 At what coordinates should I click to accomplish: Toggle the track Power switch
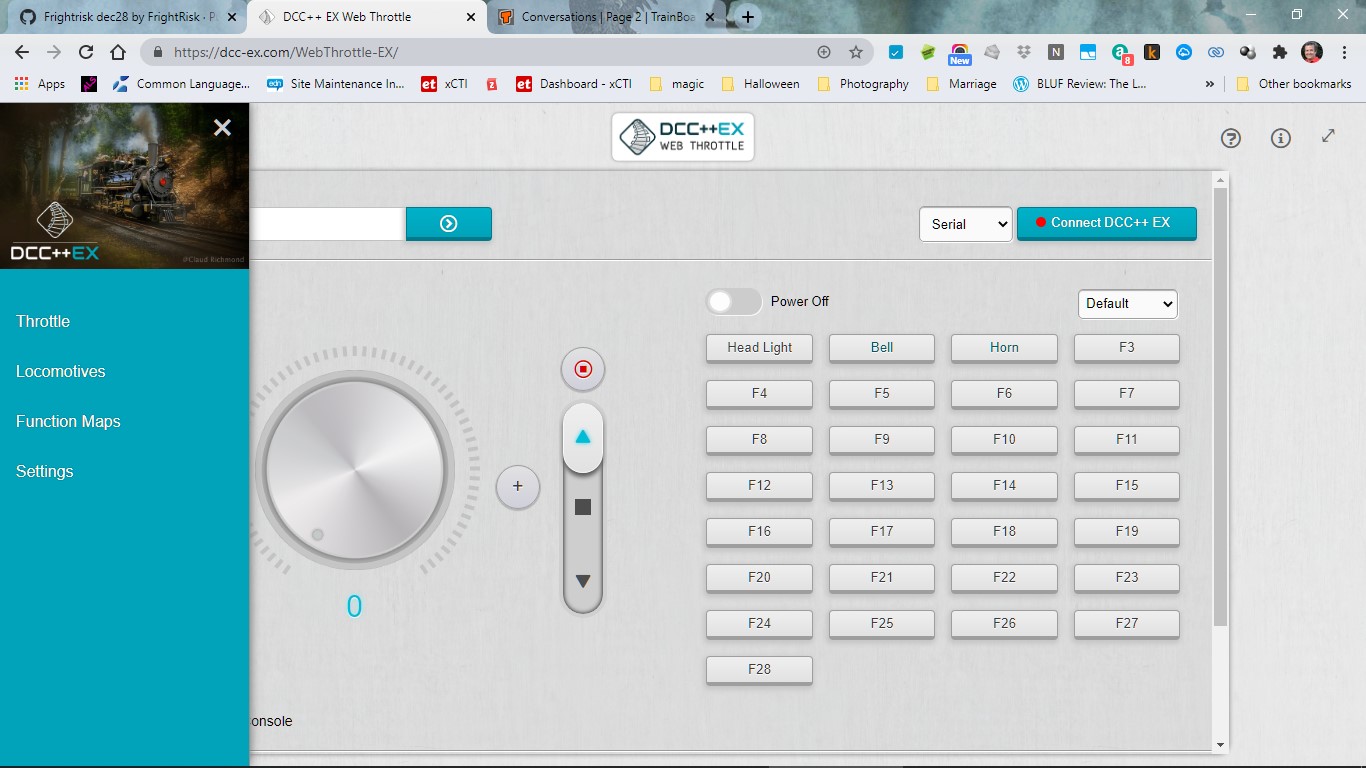point(733,302)
